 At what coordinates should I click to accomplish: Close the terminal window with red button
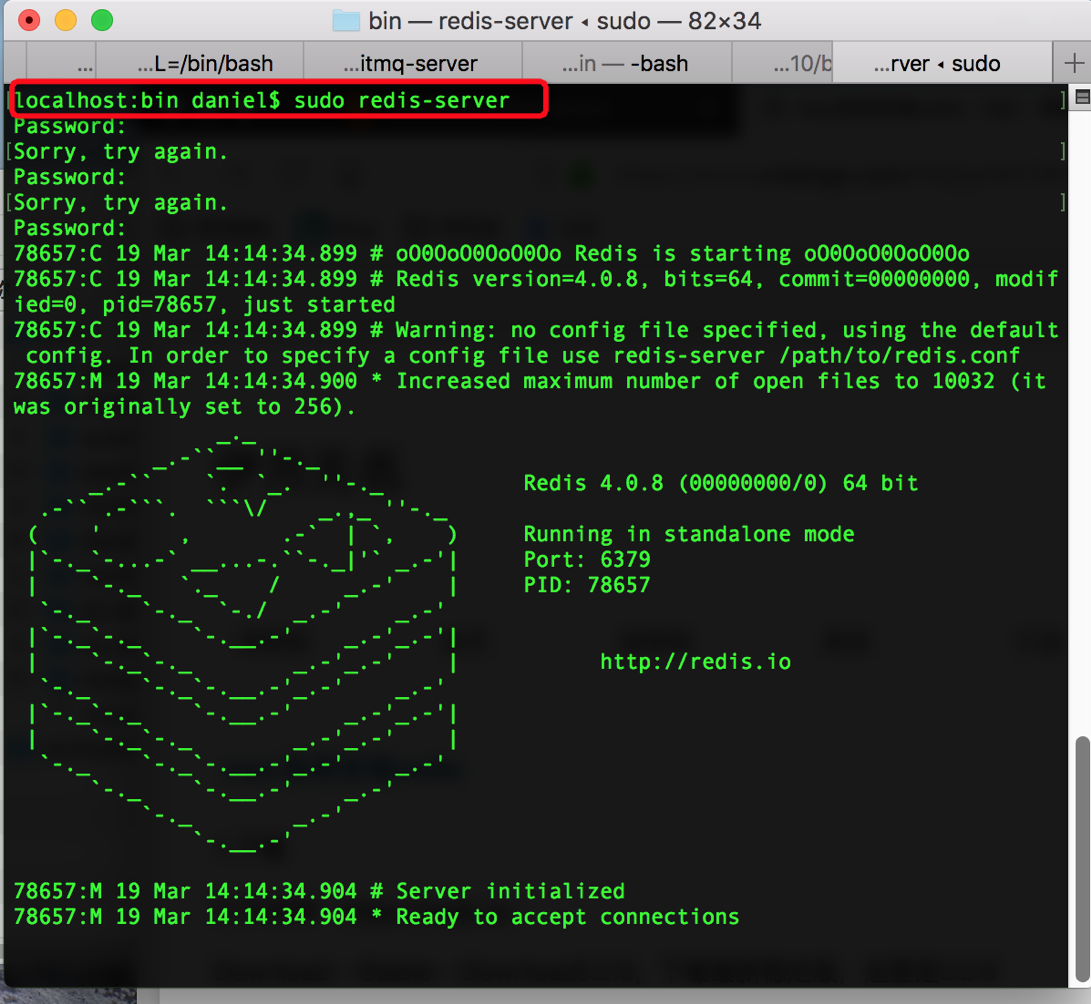[x=29, y=20]
